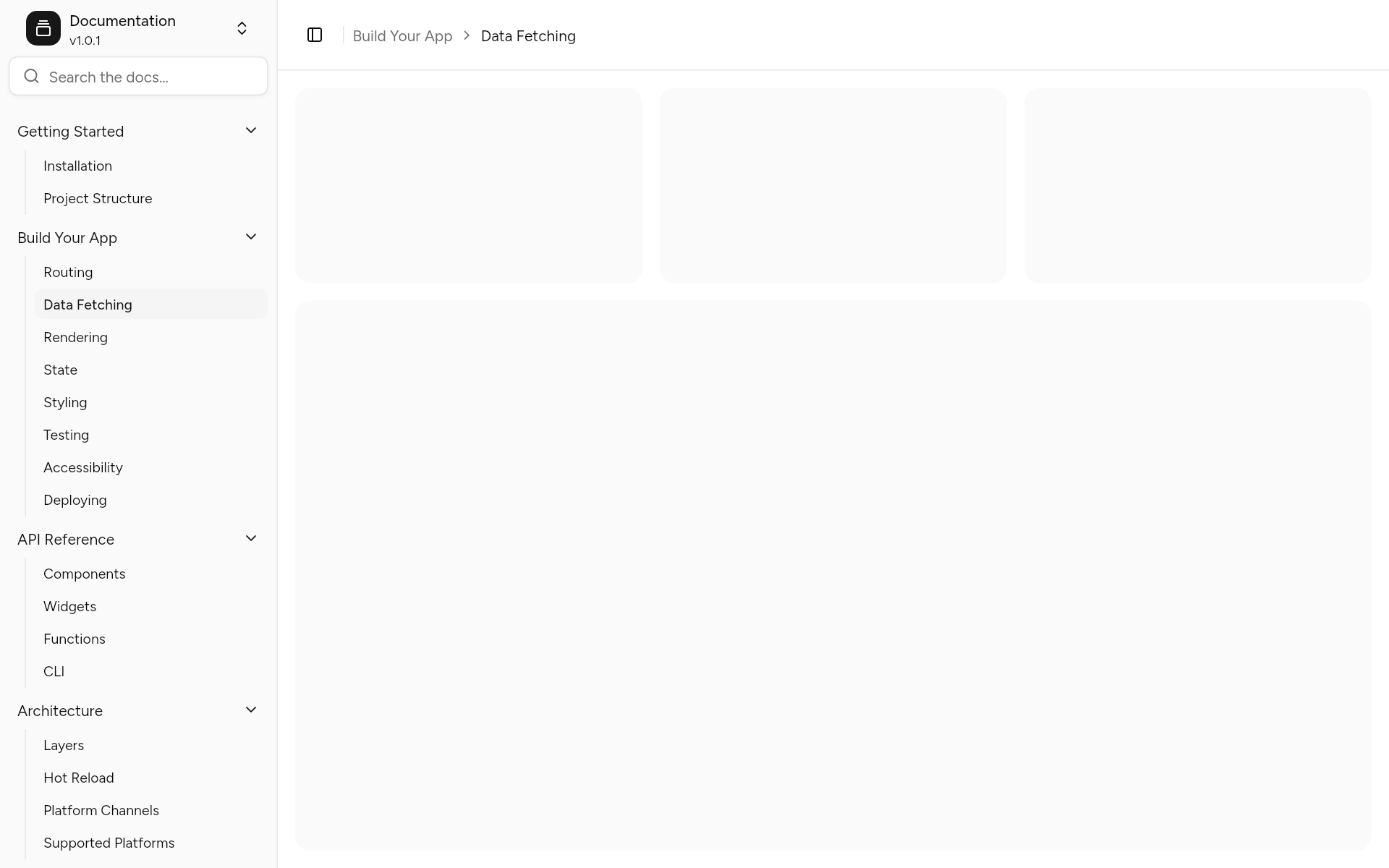The height and width of the screenshot is (868, 1389).
Task: Click the Architecture section heading
Action: coord(60,710)
